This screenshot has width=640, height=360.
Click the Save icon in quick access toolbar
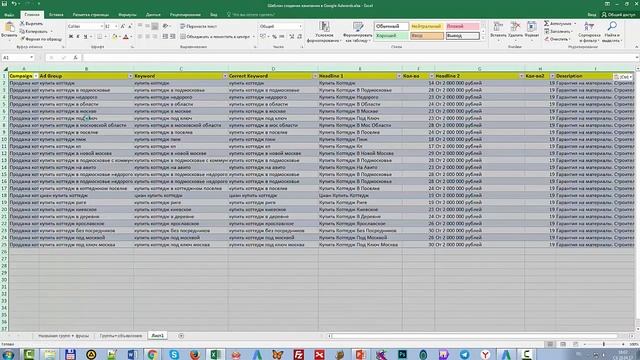point(4,4)
